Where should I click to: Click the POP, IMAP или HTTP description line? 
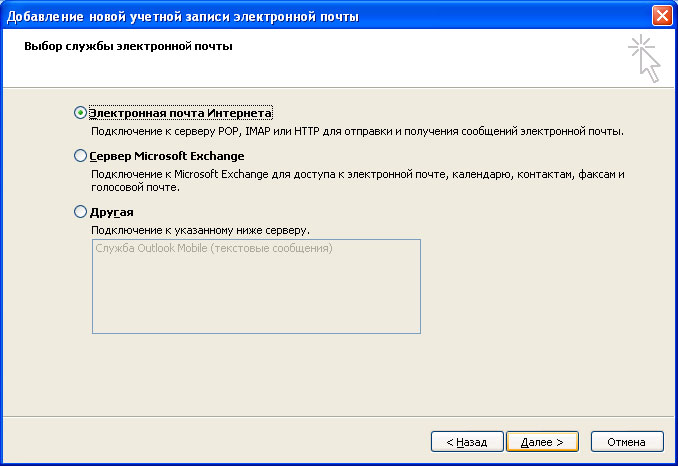click(x=357, y=131)
